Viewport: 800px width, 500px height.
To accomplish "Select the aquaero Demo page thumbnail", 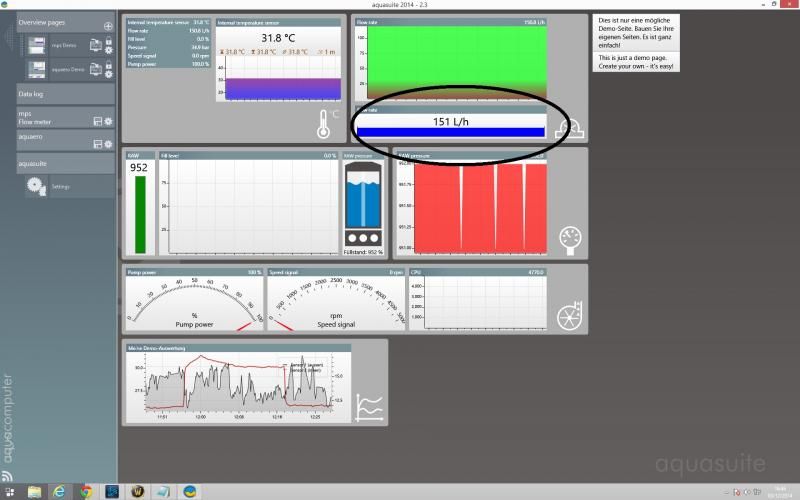I will (x=36, y=69).
